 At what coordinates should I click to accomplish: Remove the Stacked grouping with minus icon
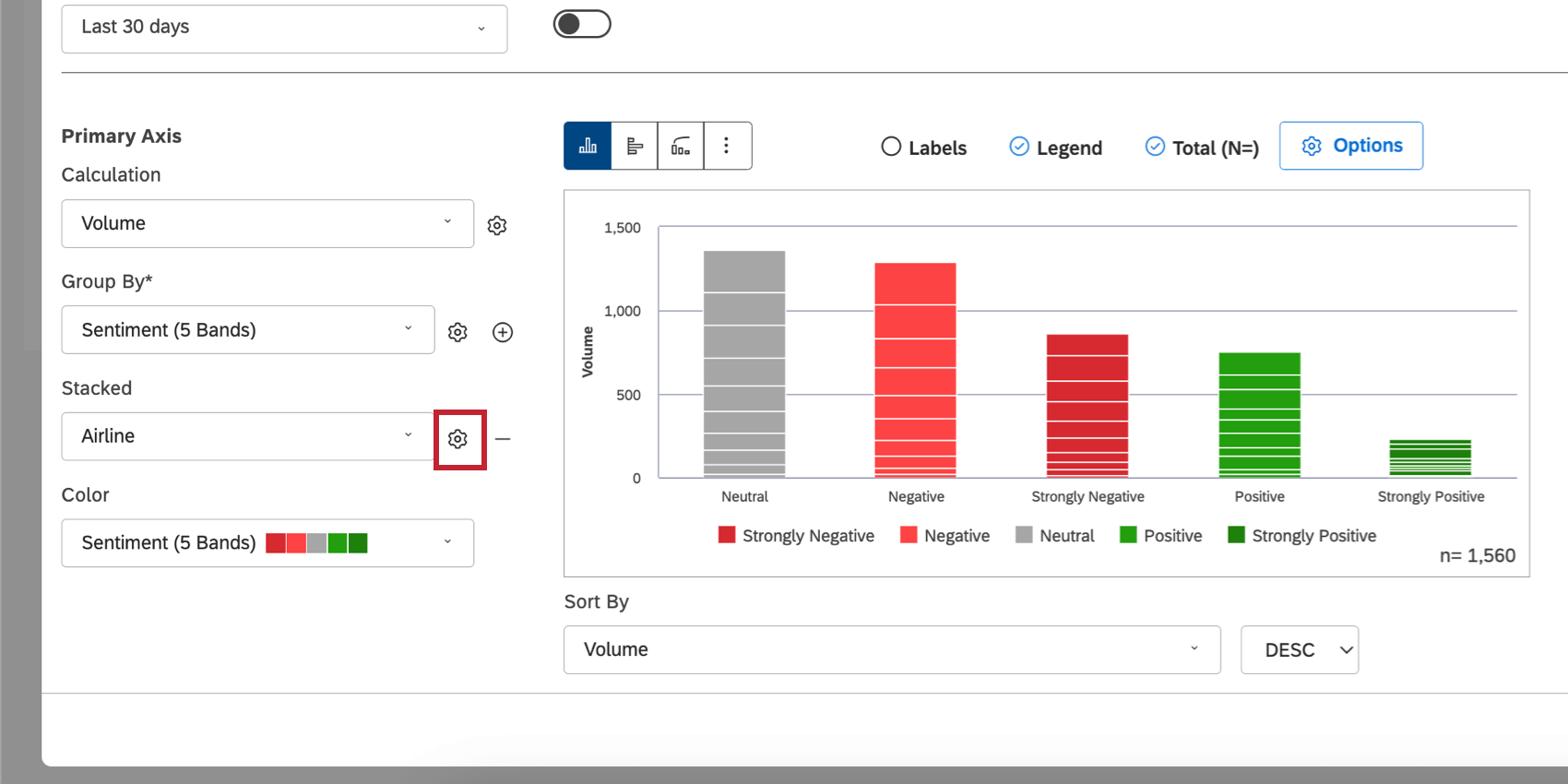[503, 439]
